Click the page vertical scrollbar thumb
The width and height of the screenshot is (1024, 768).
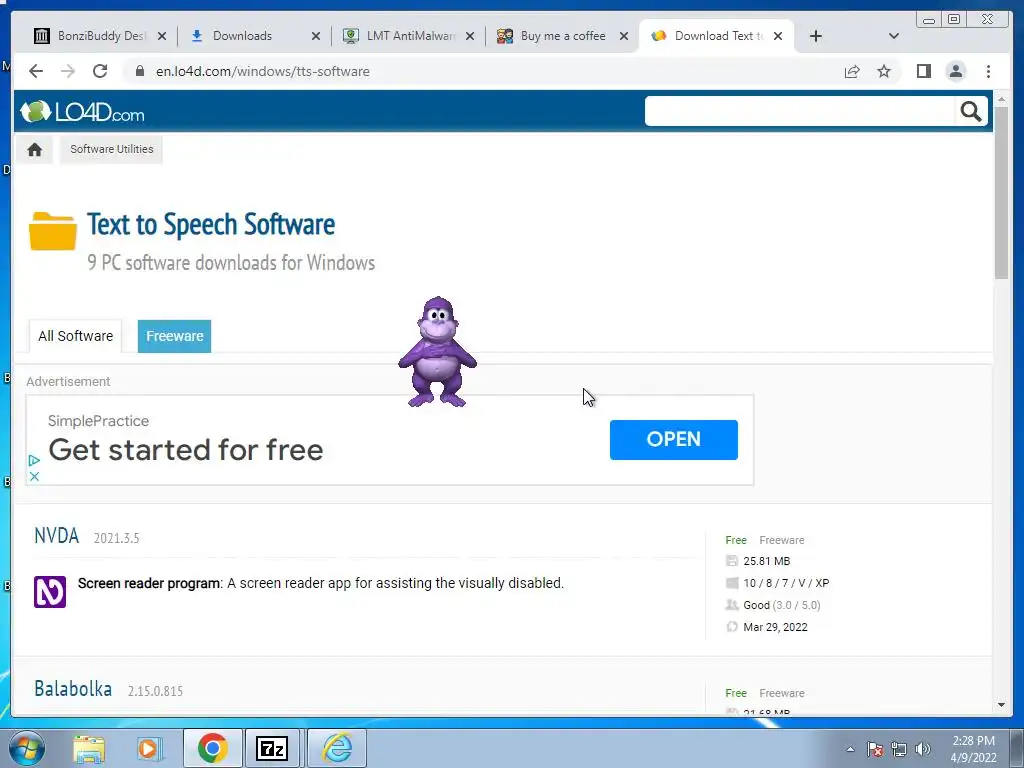point(1001,193)
